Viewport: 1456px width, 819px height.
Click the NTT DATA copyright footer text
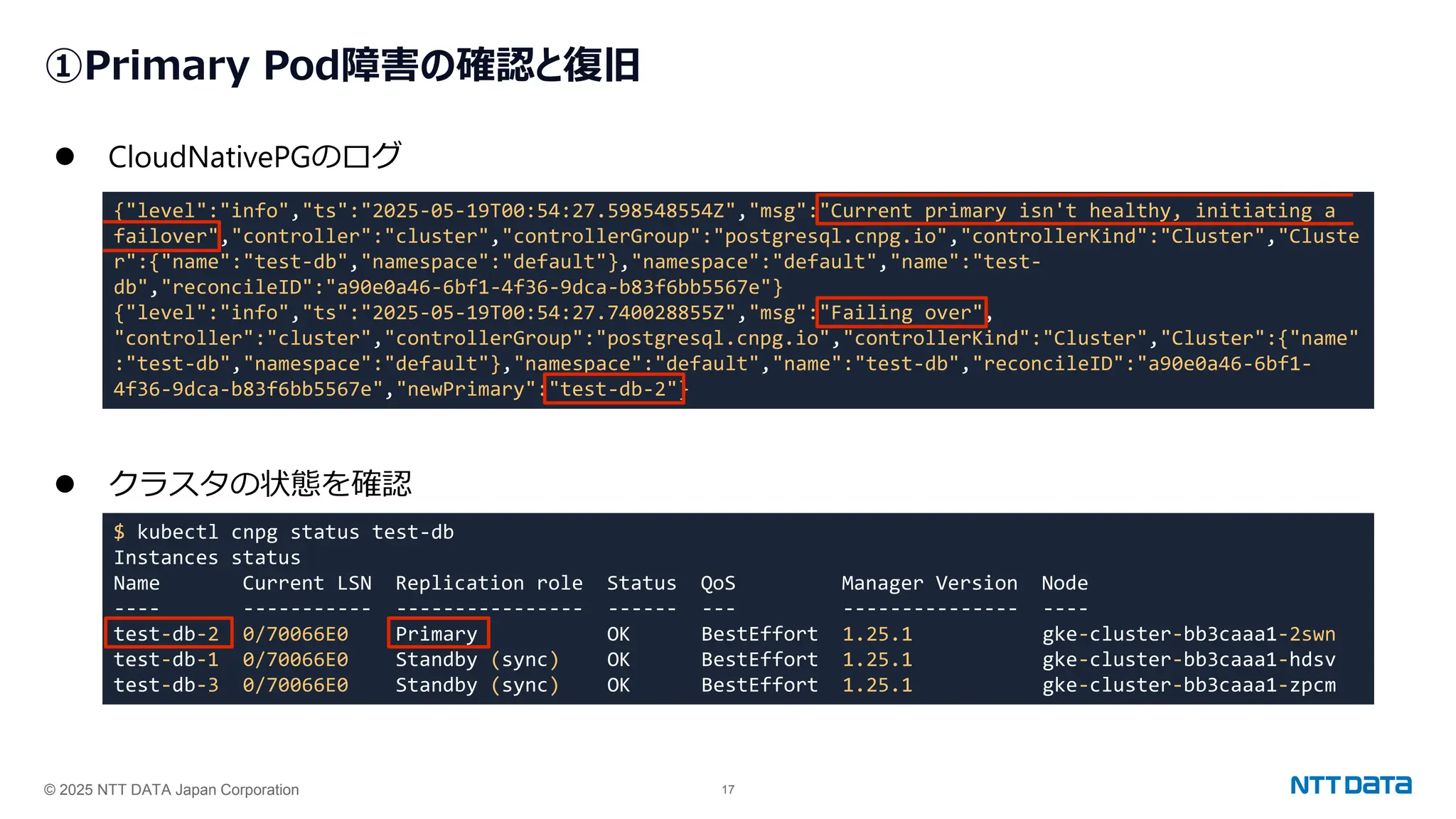click(171, 789)
